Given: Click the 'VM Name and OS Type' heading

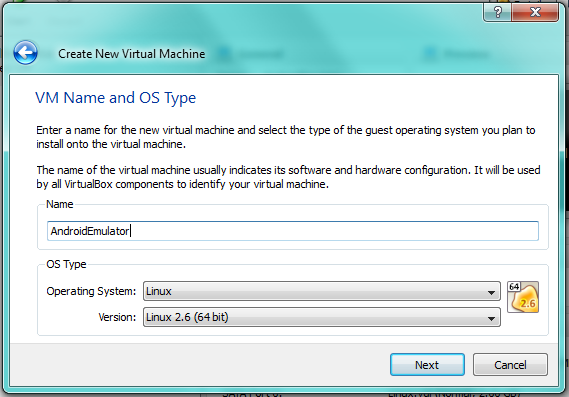Looking at the screenshot, I should pos(115,98).
